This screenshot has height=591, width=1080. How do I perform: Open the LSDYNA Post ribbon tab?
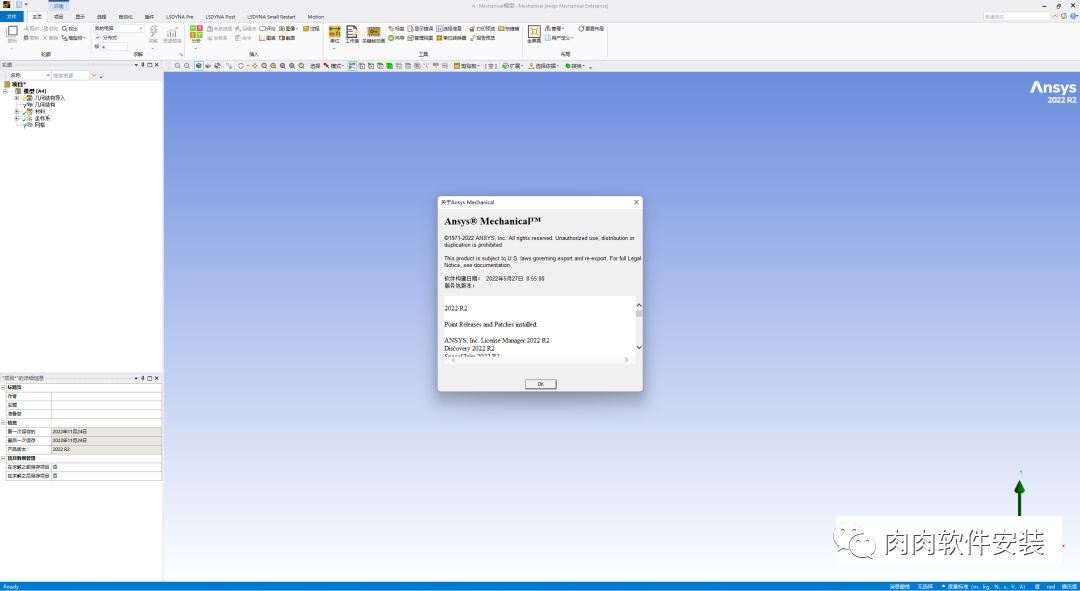[x=220, y=17]
